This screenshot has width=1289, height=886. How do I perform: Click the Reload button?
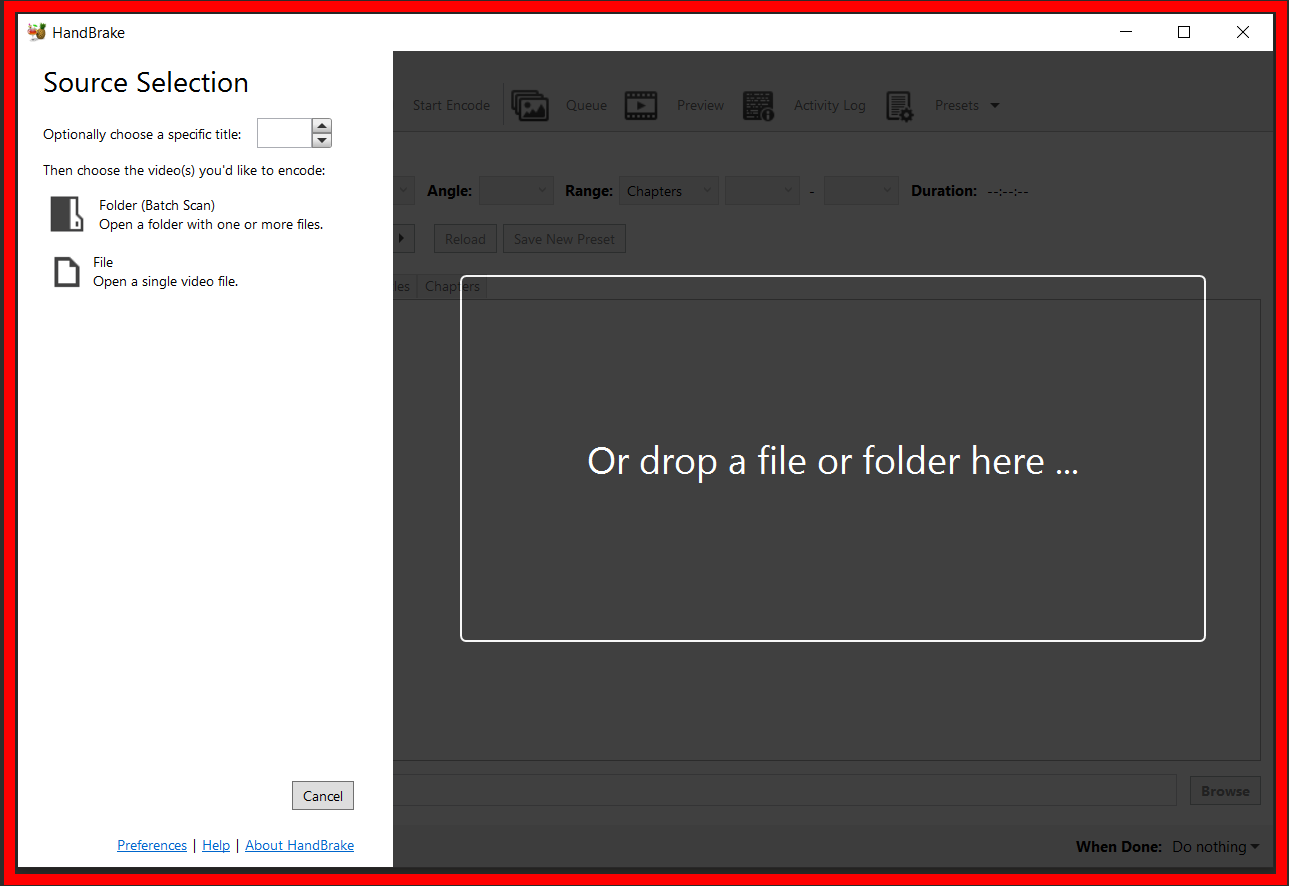point(464,238)
